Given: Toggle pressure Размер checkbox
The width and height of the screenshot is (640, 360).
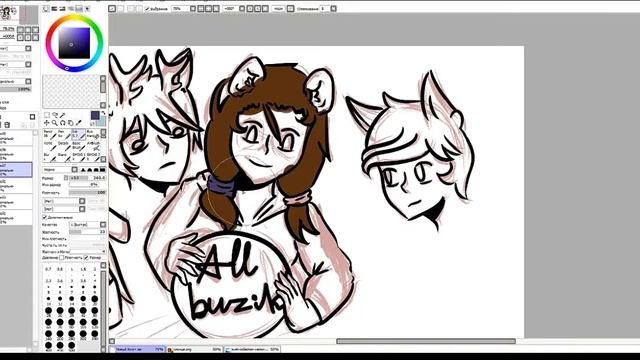Looking at the screenshot, I should 86,258.
